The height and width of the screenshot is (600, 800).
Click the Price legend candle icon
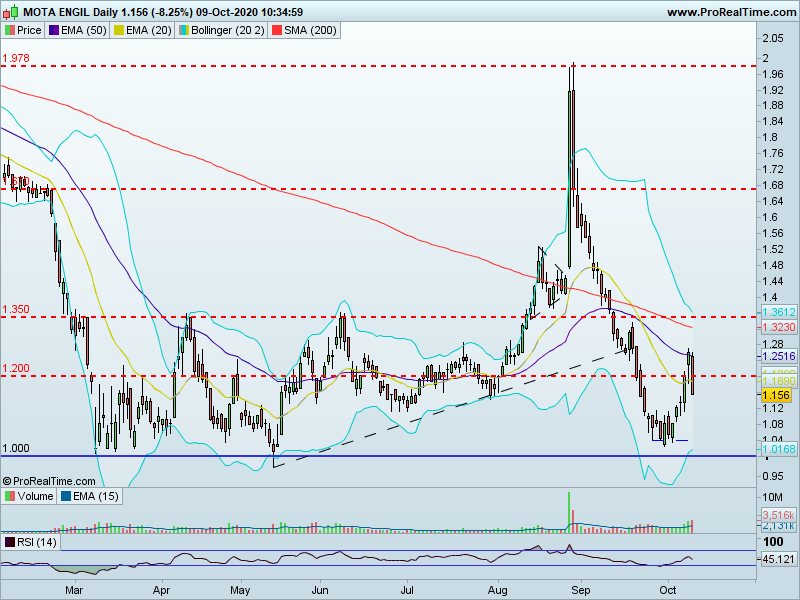(x=10, y=30)
